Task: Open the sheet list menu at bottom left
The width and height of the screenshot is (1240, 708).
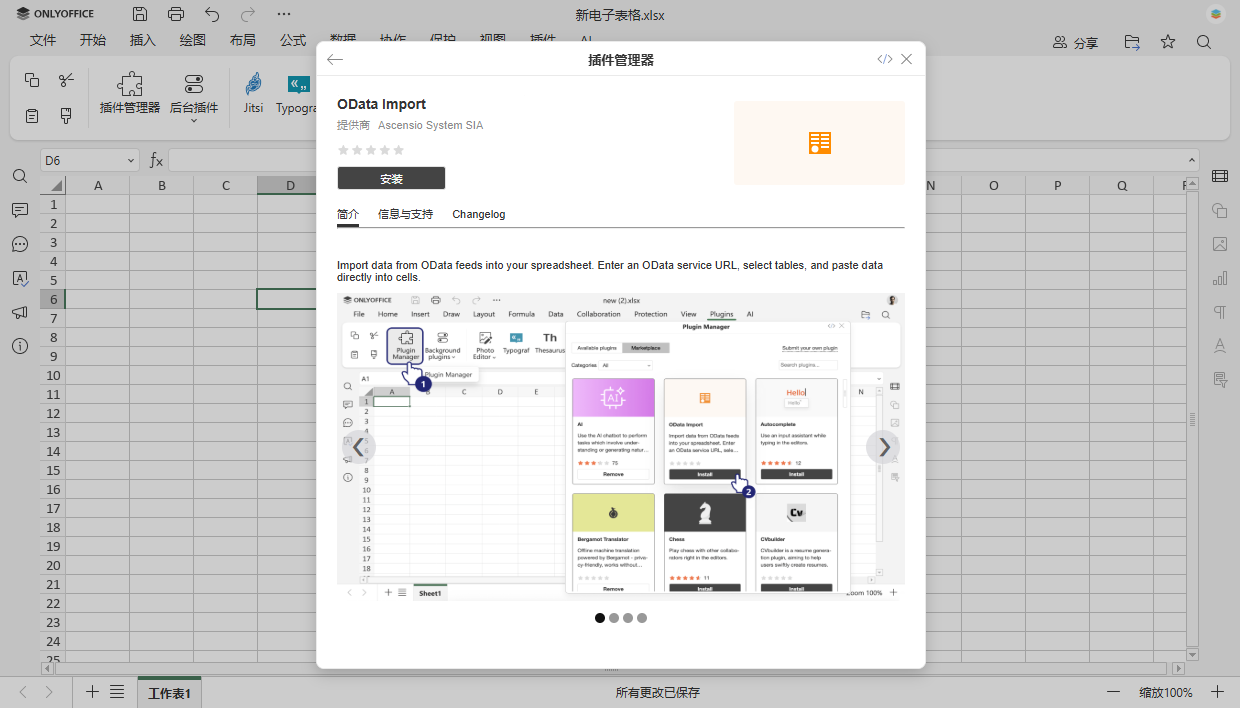Action: coord(117,691)
